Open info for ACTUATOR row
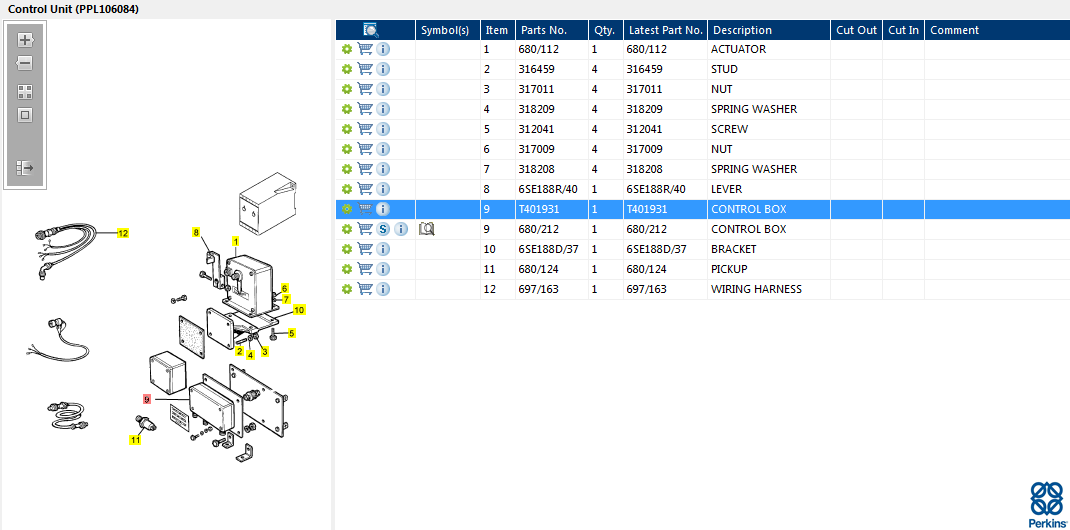Image resolution: width=1070 pixels, height=530 pixels. (x=383, y=49)
